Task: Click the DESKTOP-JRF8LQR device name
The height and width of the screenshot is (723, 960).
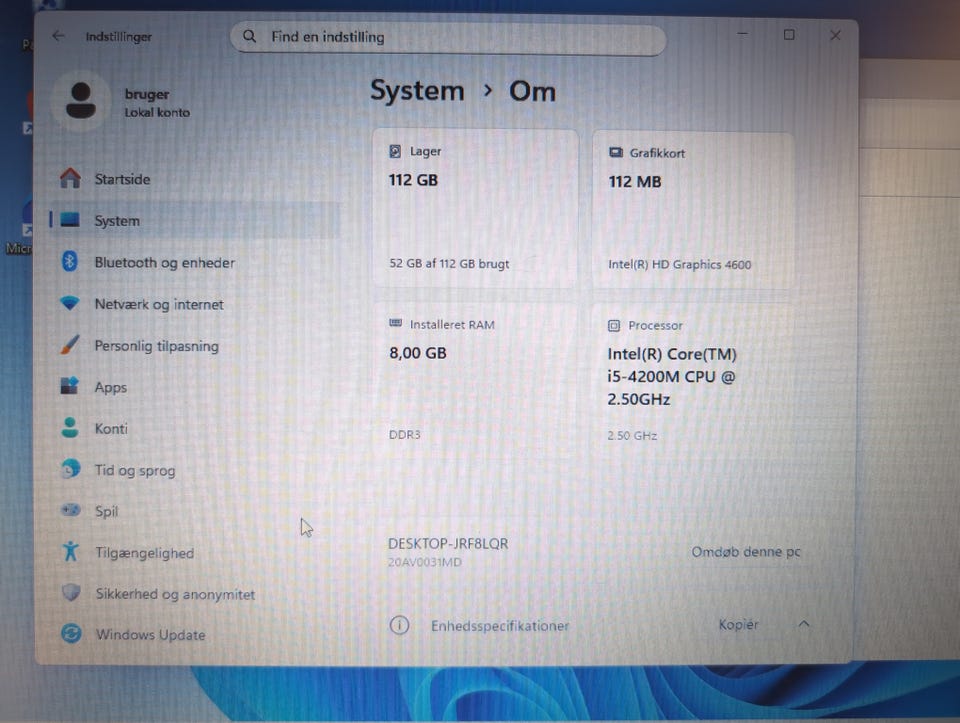Action: point(448,544)
